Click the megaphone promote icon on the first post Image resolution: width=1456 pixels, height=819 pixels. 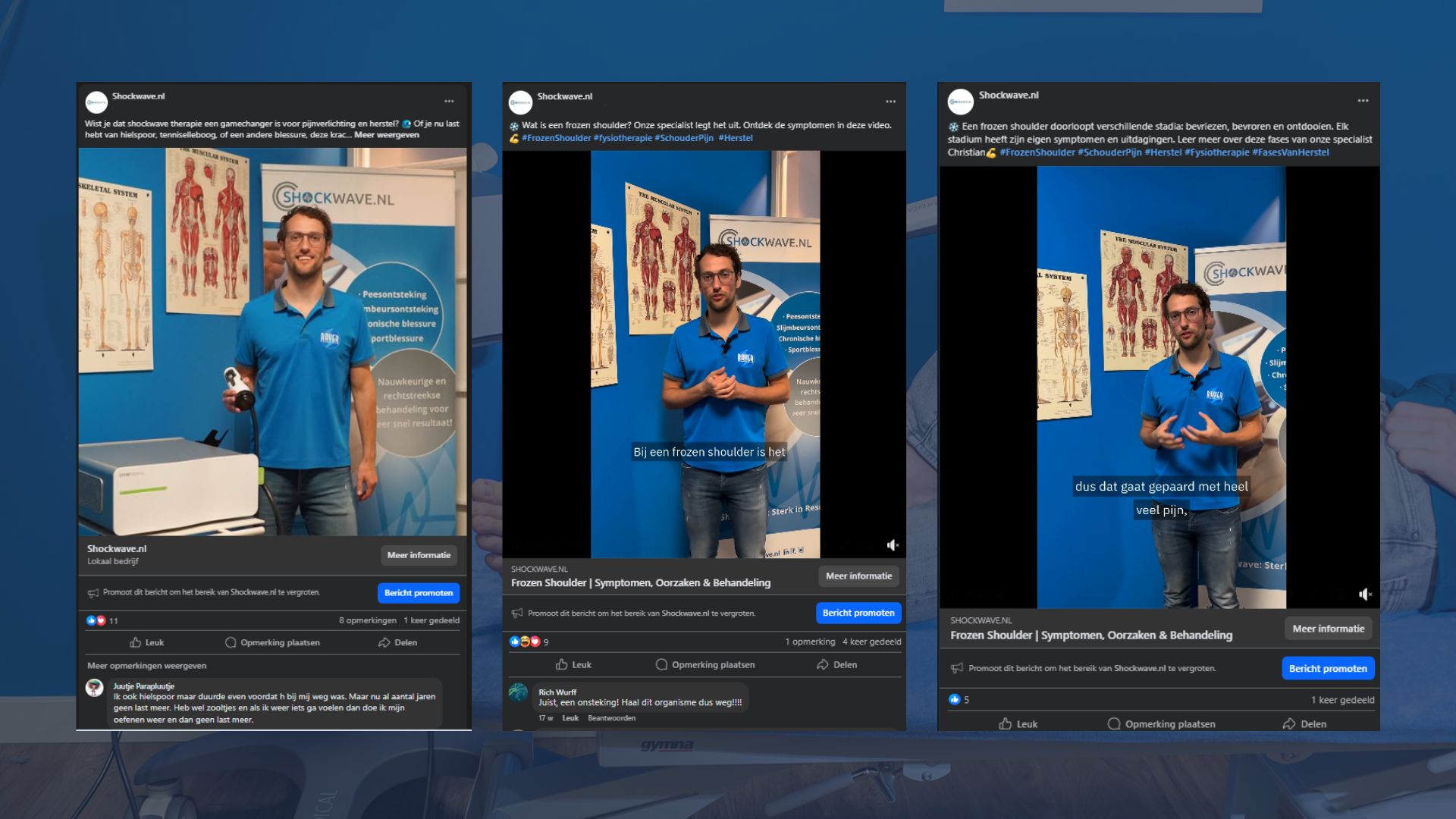tap(93, 593)
